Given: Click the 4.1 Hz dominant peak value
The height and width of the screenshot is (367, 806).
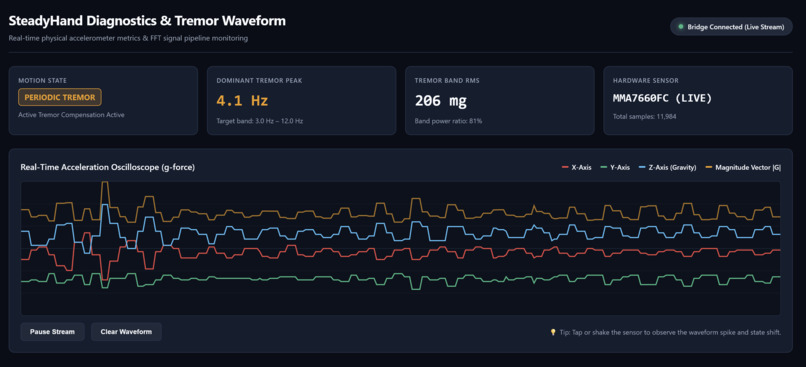Looking at the screenshot, I should [242, 100].
